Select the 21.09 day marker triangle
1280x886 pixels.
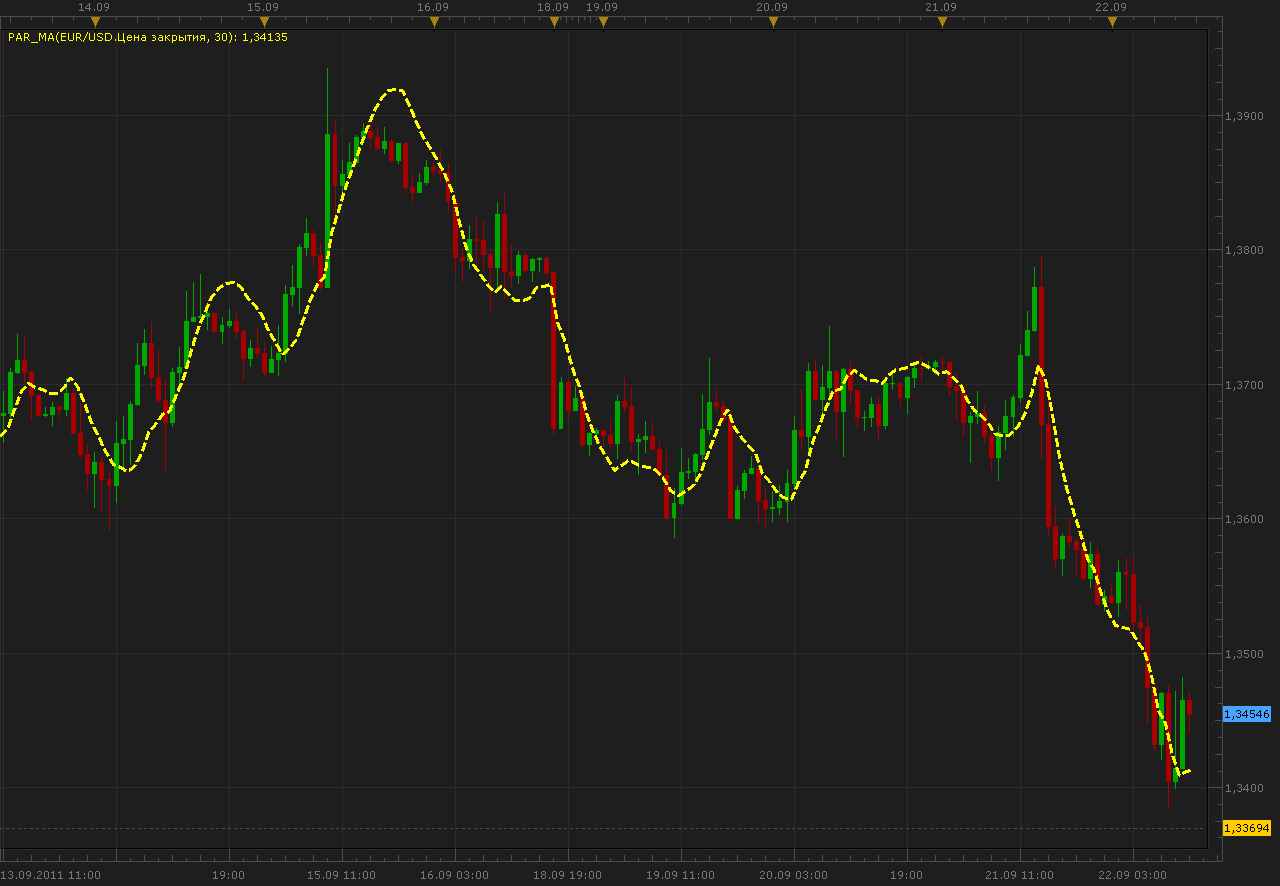[942, 21]
